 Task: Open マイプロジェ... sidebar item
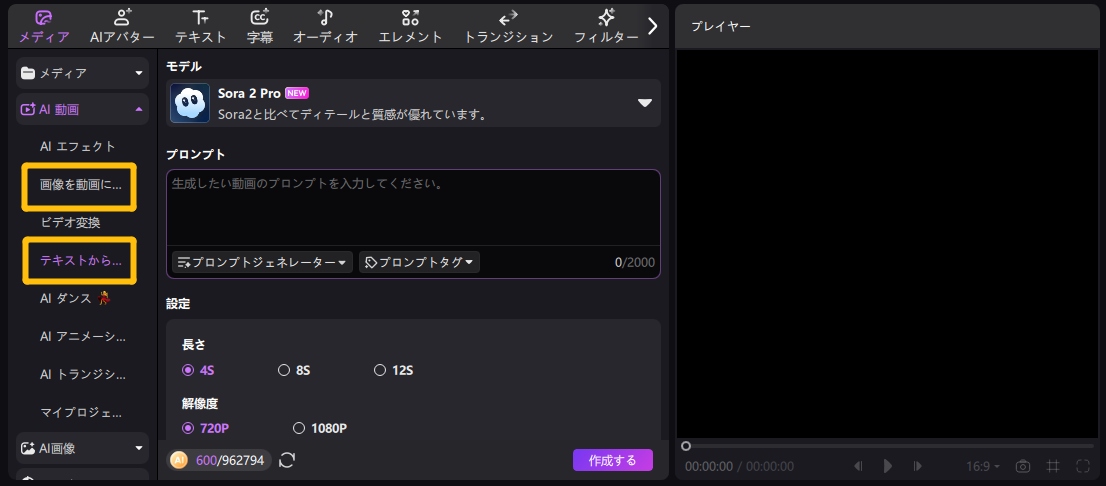pyautogui.click(x=81, y=412)
